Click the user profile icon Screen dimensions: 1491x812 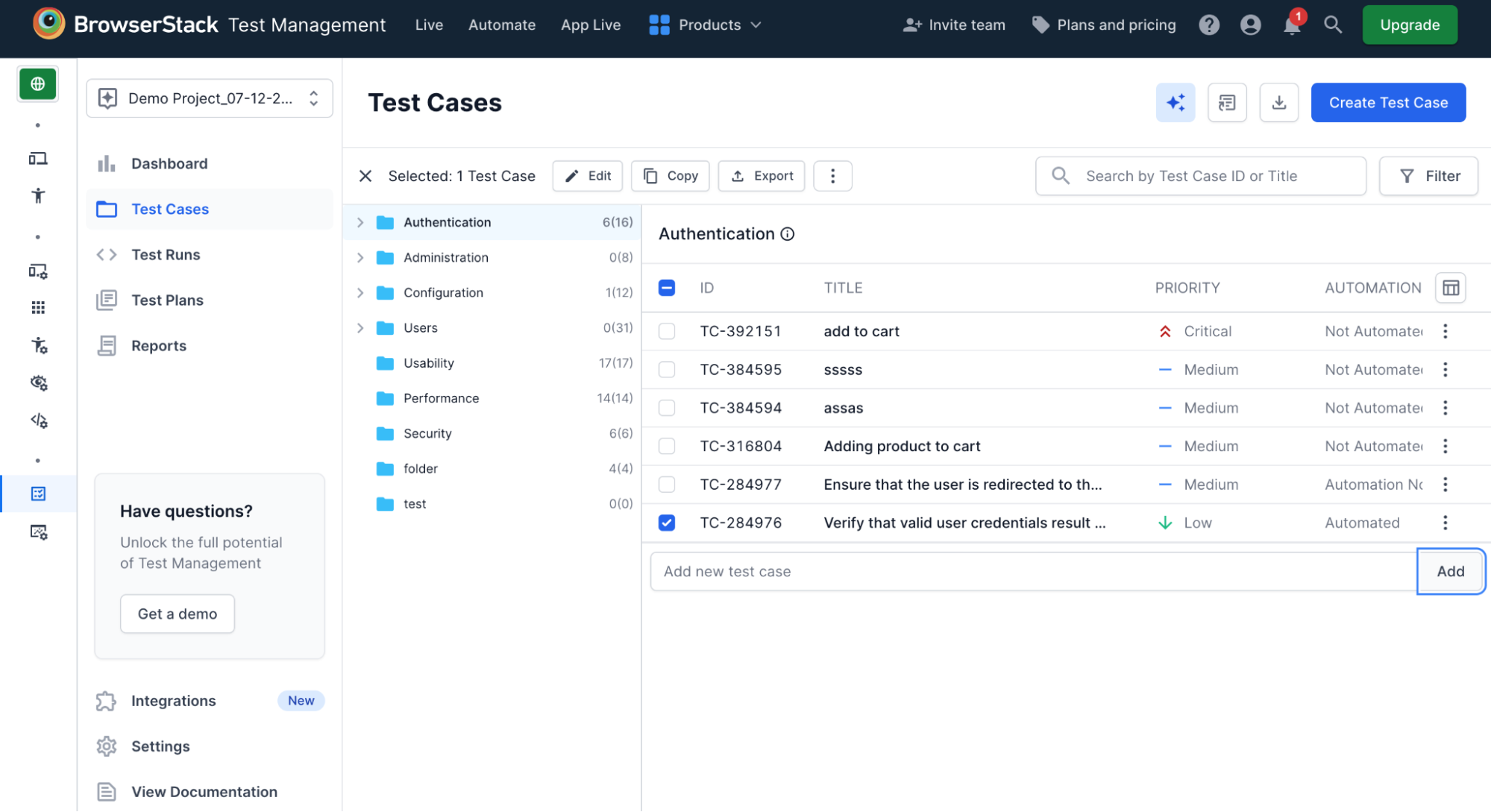[1250, 25]
